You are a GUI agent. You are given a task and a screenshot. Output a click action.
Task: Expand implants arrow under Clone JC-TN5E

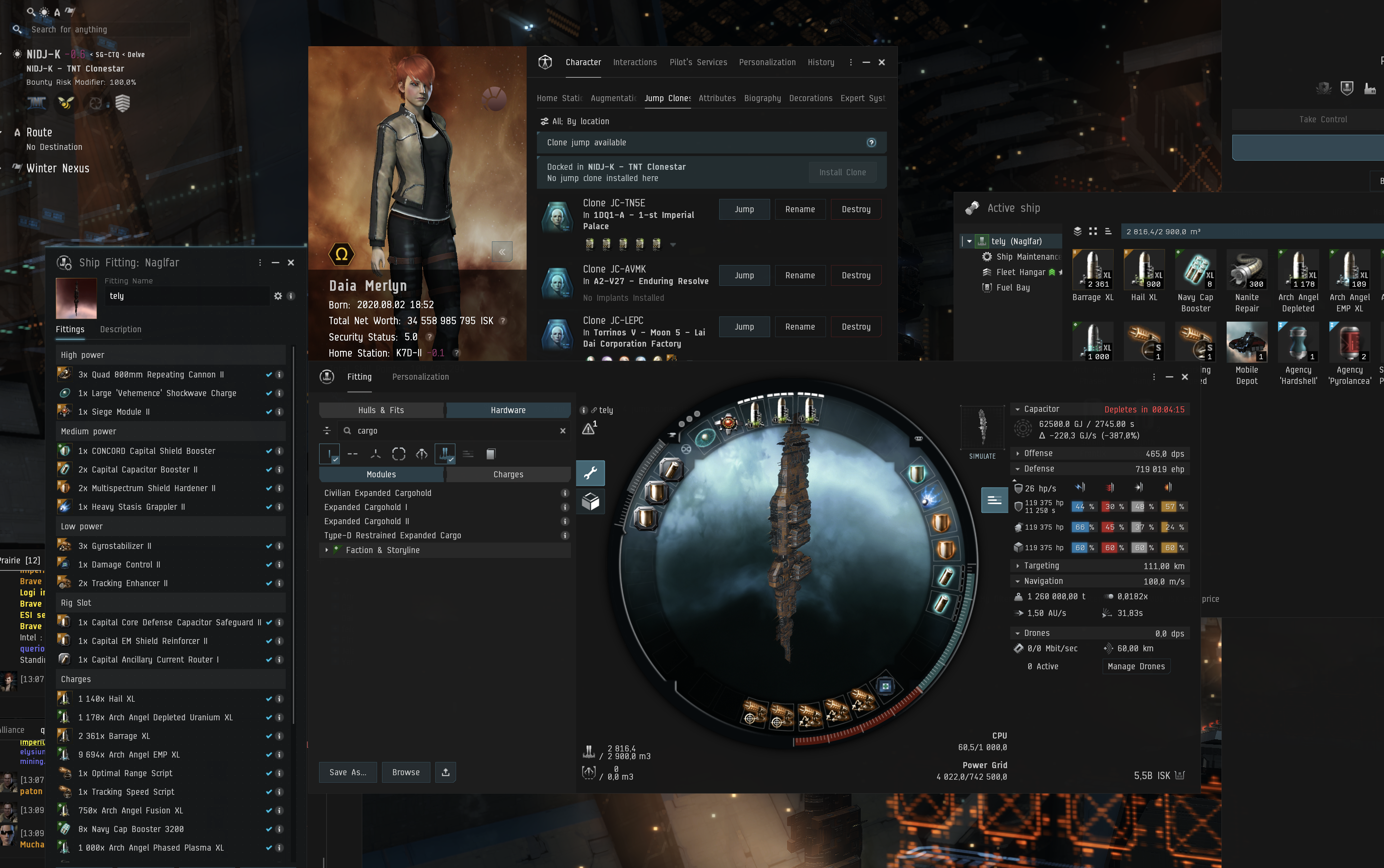click(x=673, y=245)
